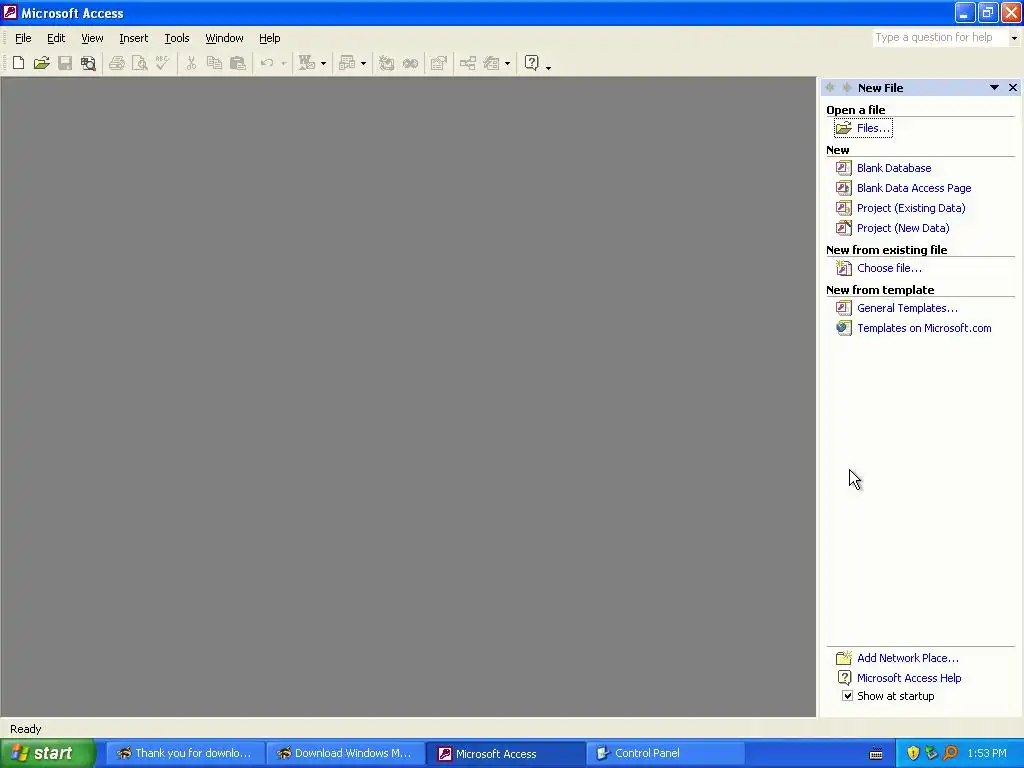1024x768 pixels.
Task: Open the Toolbar Options arrow after Help icon
Action: tap(548, 67)
